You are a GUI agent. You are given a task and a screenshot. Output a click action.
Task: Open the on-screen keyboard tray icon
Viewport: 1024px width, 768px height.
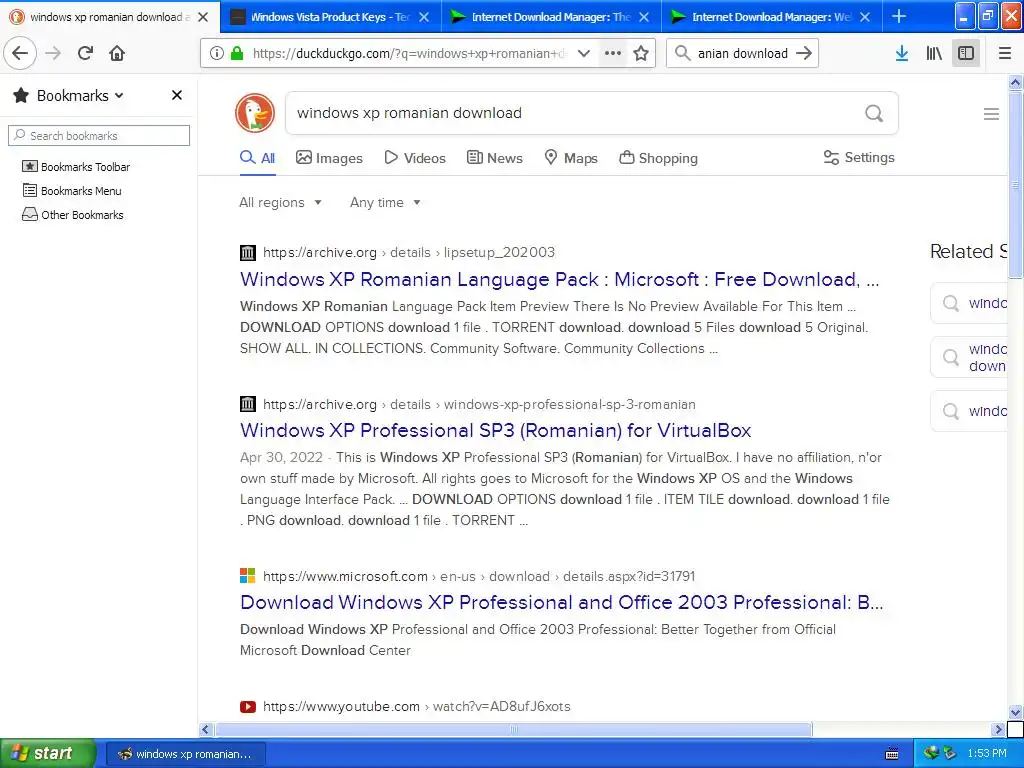[892, 754]
